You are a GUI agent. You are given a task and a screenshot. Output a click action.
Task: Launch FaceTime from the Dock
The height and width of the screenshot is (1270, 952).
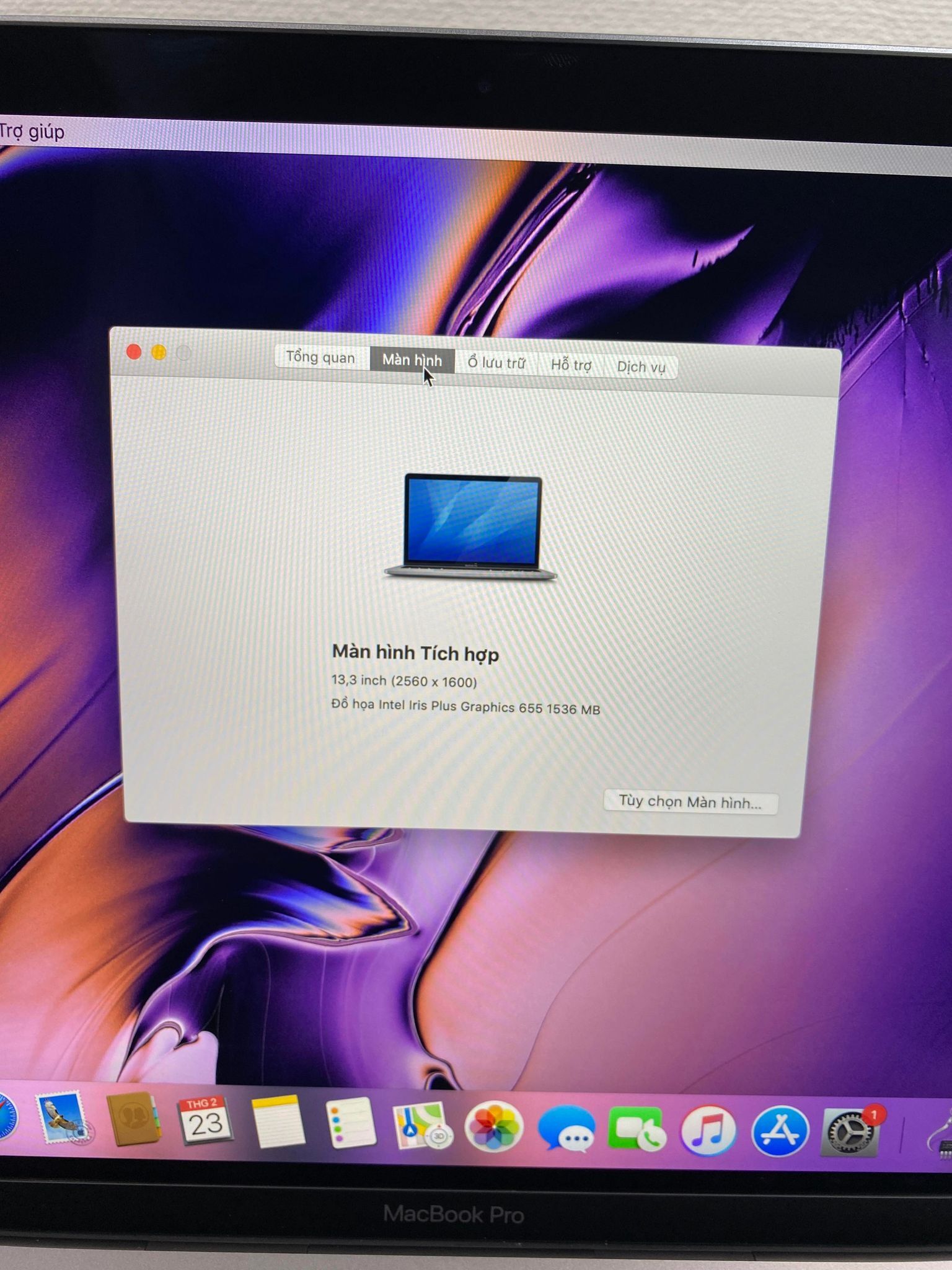click(x=637, y=1130)
